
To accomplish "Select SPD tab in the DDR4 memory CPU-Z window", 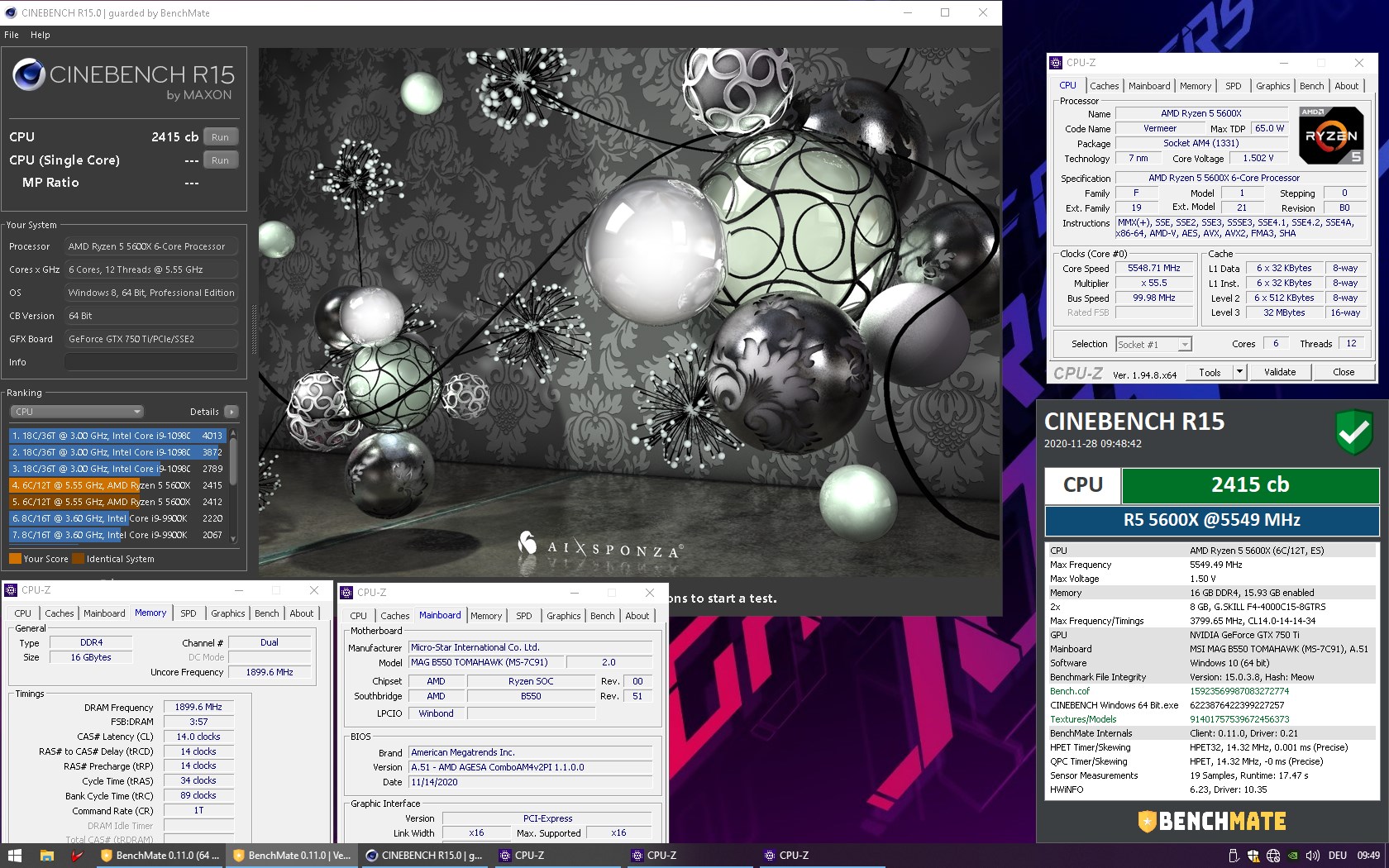I will point(189,613).
